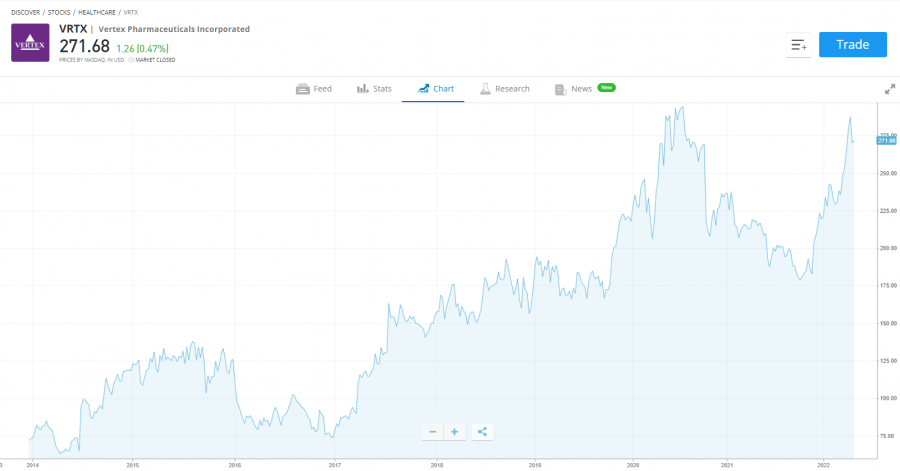Click the Vertex logo thumbnail
Viewport: 900px width, 471px height.
click(x=30, y=43)
